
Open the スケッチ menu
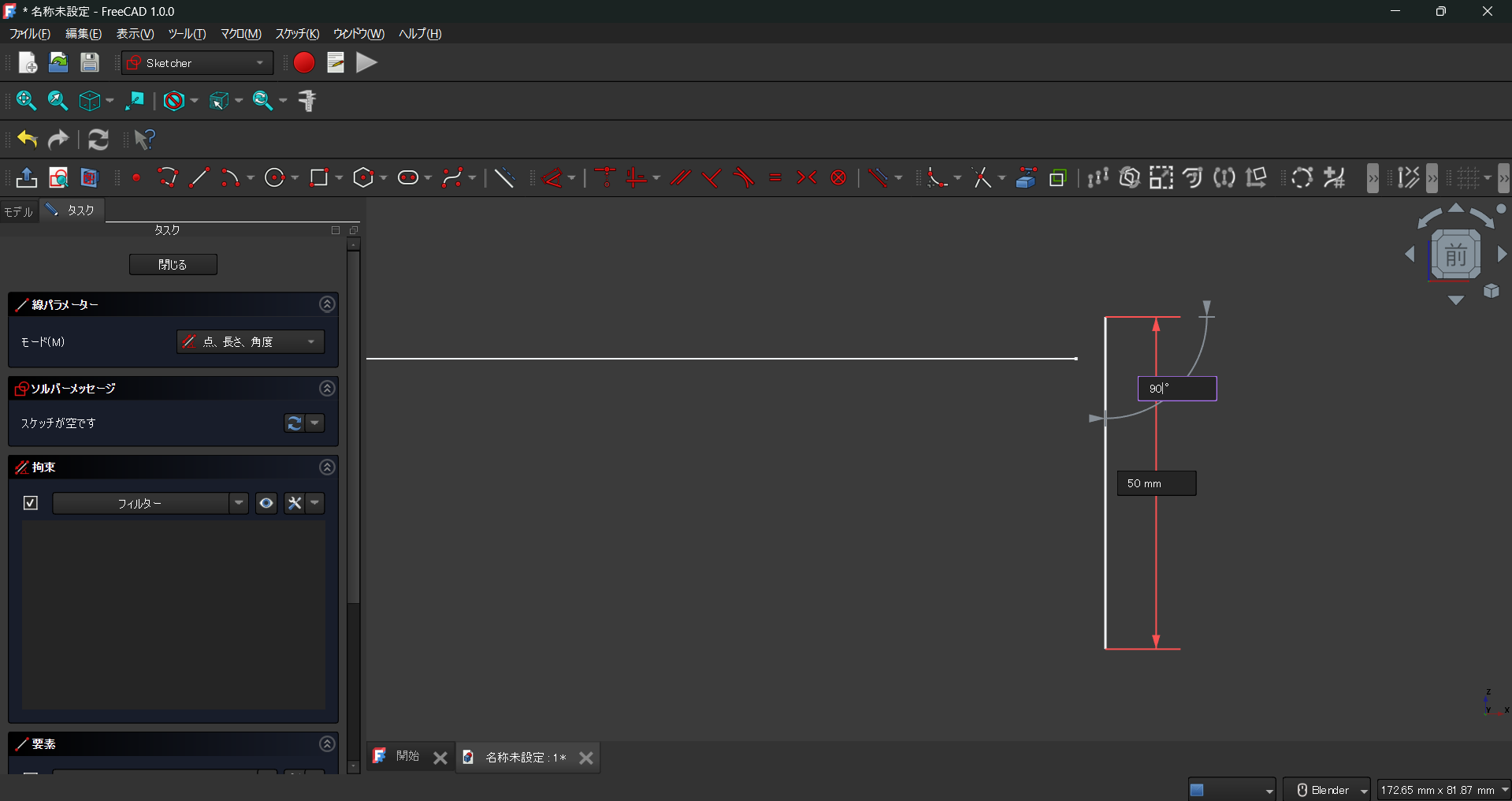coord(297,34)
